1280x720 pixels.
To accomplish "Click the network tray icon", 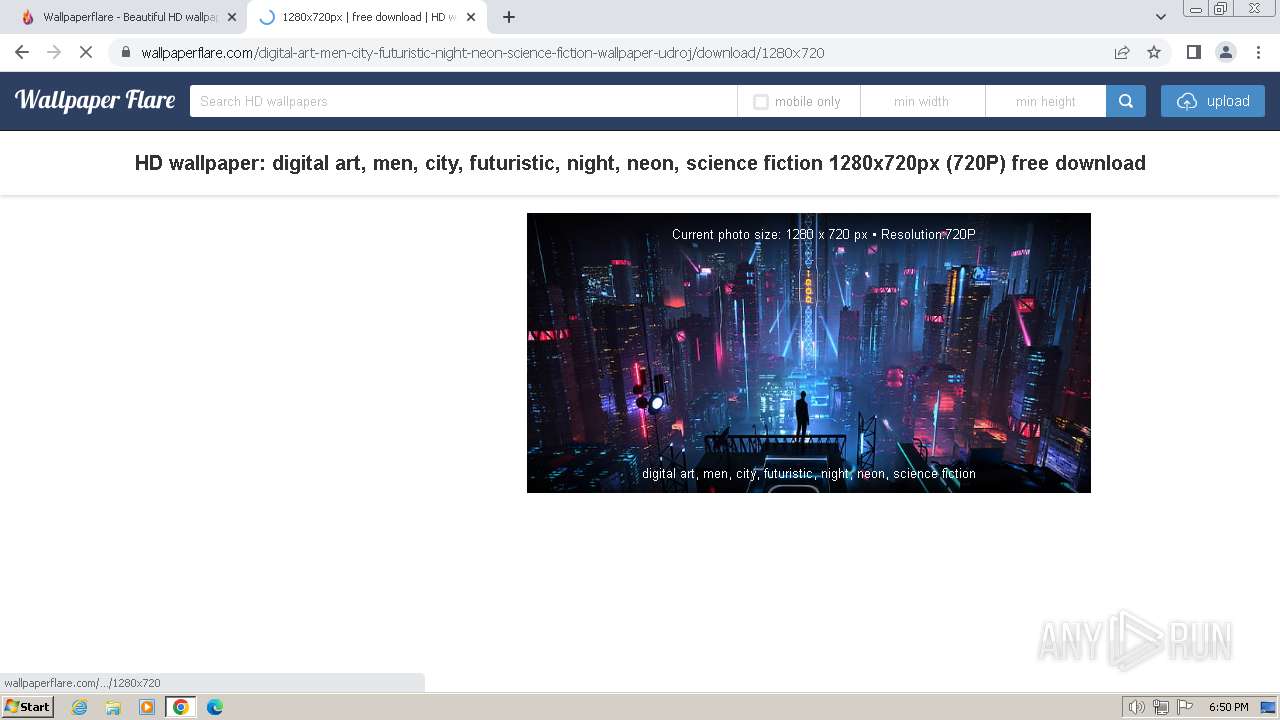I will pyautogui.click(x=1161, y=707).
